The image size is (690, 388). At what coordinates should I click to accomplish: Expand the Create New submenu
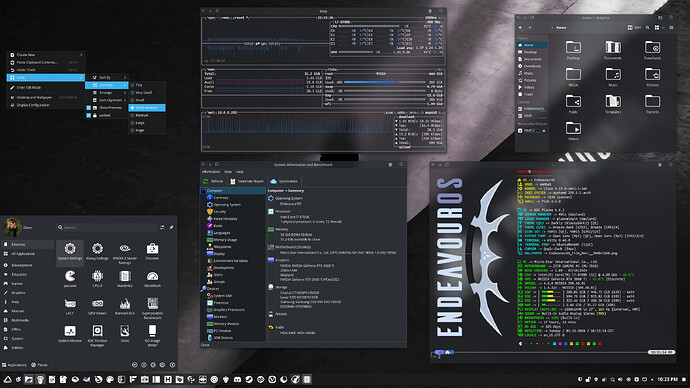[45, 55]
